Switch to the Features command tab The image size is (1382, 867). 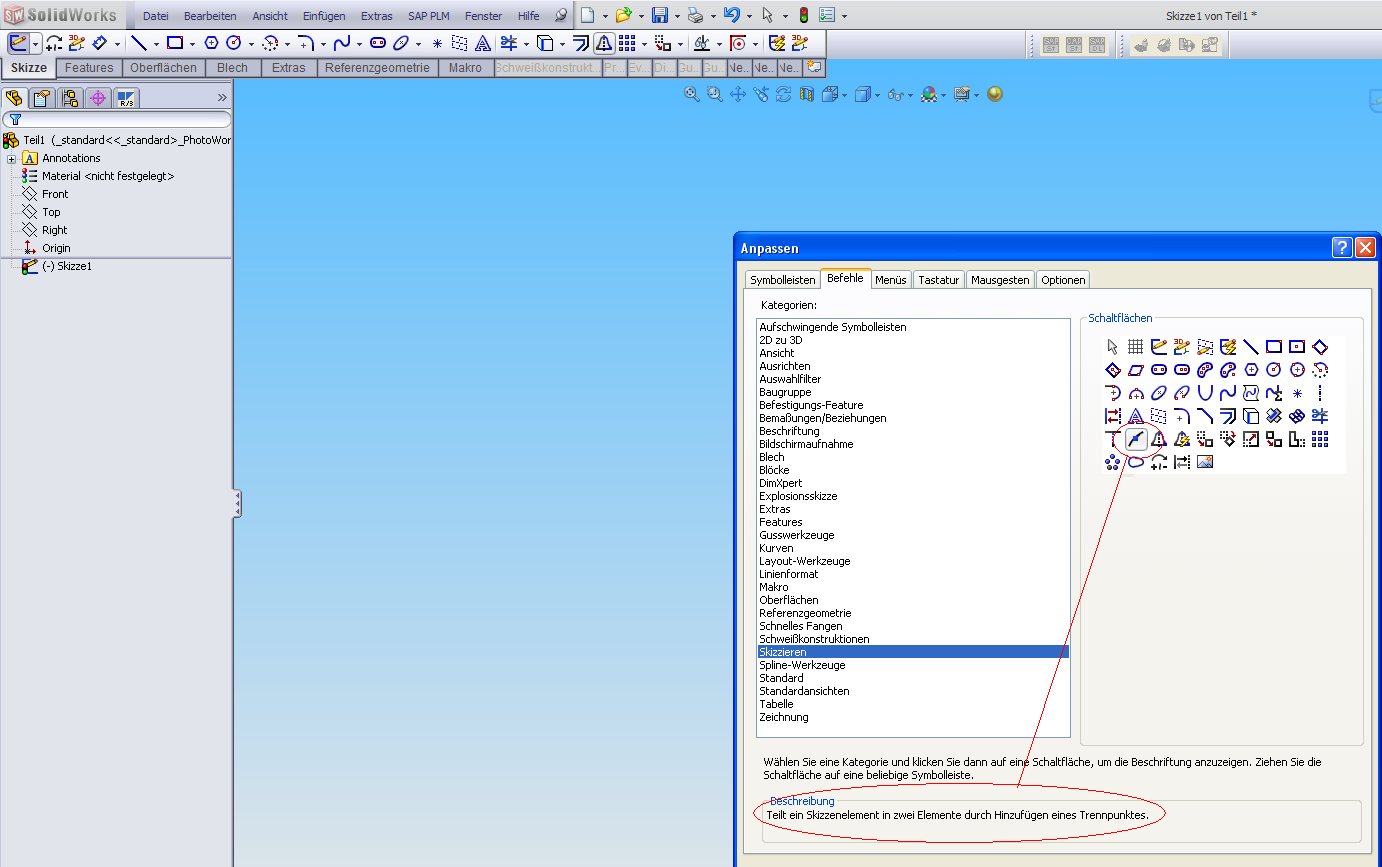coord(89,68)
